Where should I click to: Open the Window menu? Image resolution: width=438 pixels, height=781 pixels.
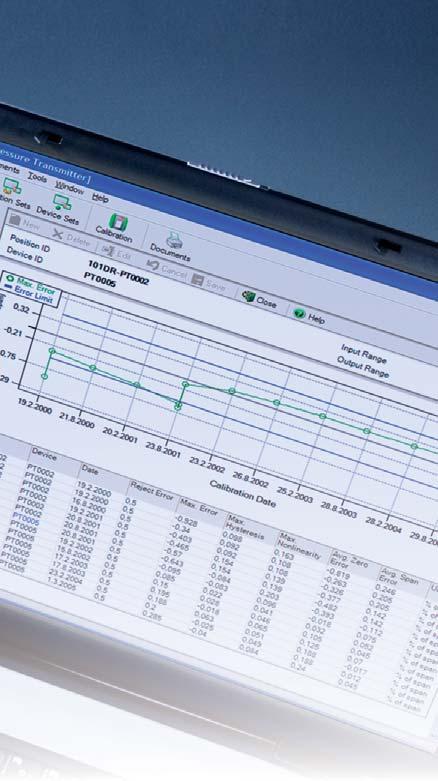[70, 188]
